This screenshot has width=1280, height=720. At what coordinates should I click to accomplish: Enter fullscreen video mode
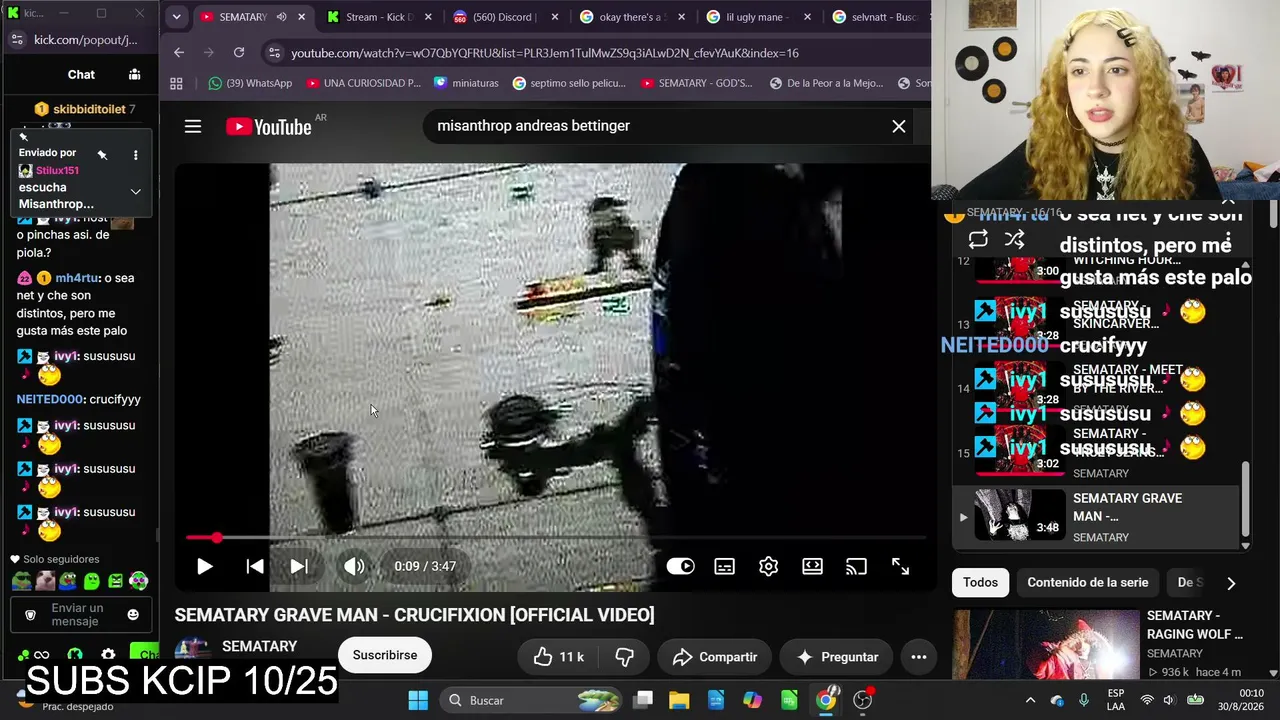tap(900, 566)
